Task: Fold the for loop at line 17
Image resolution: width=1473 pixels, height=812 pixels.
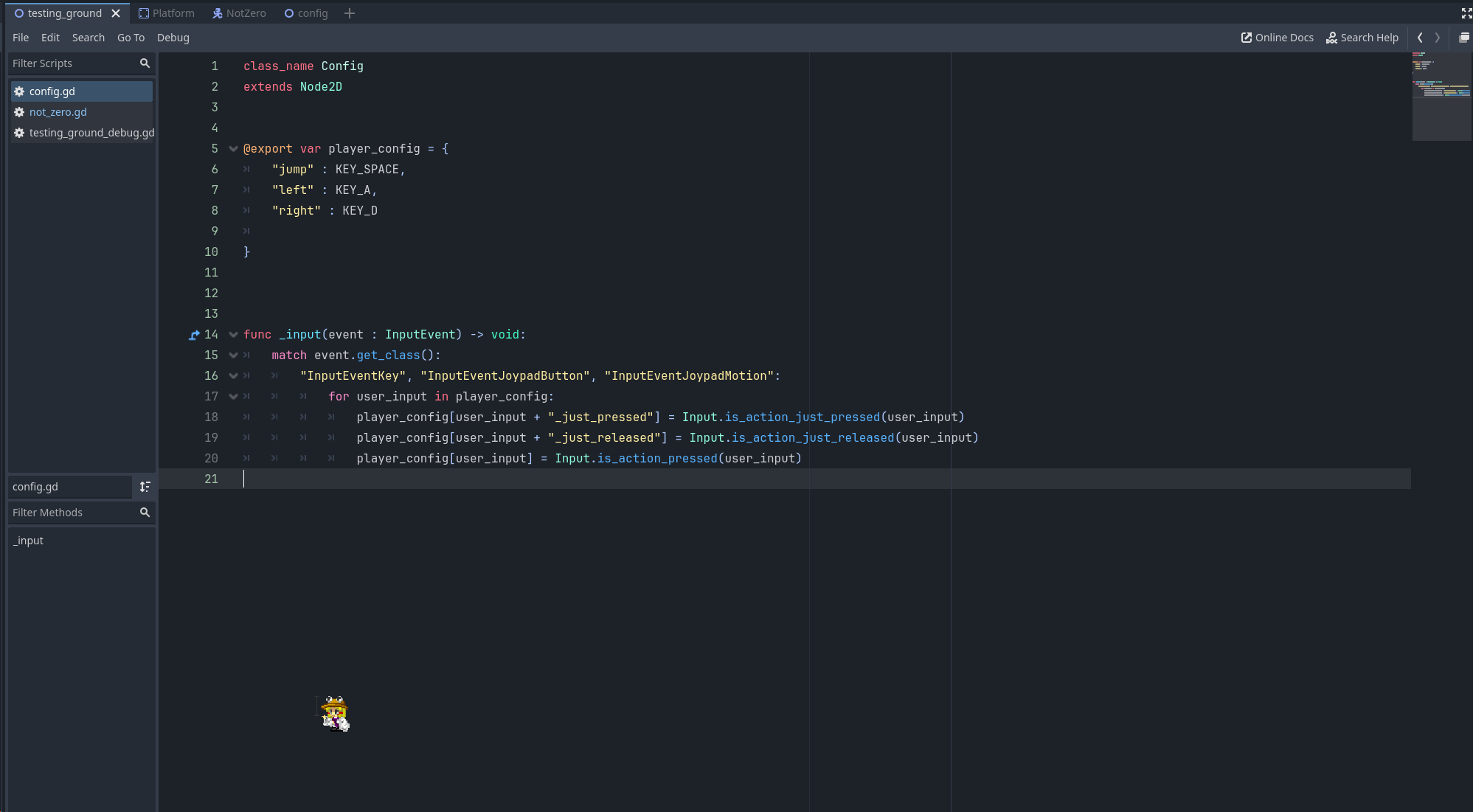Action: 233,397
